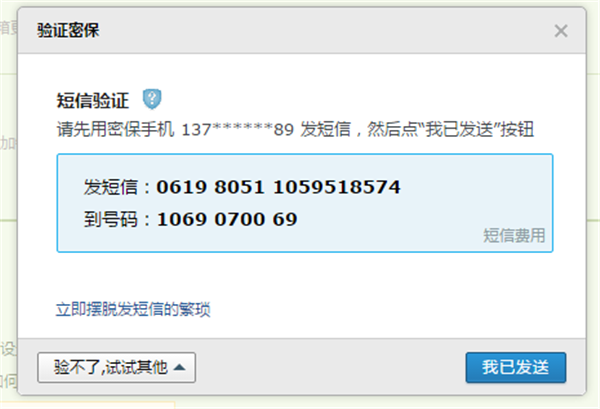The height and width of the screenshot is (409, 600).
Task: Click the 短信验证 heading text
Action: 93,101
